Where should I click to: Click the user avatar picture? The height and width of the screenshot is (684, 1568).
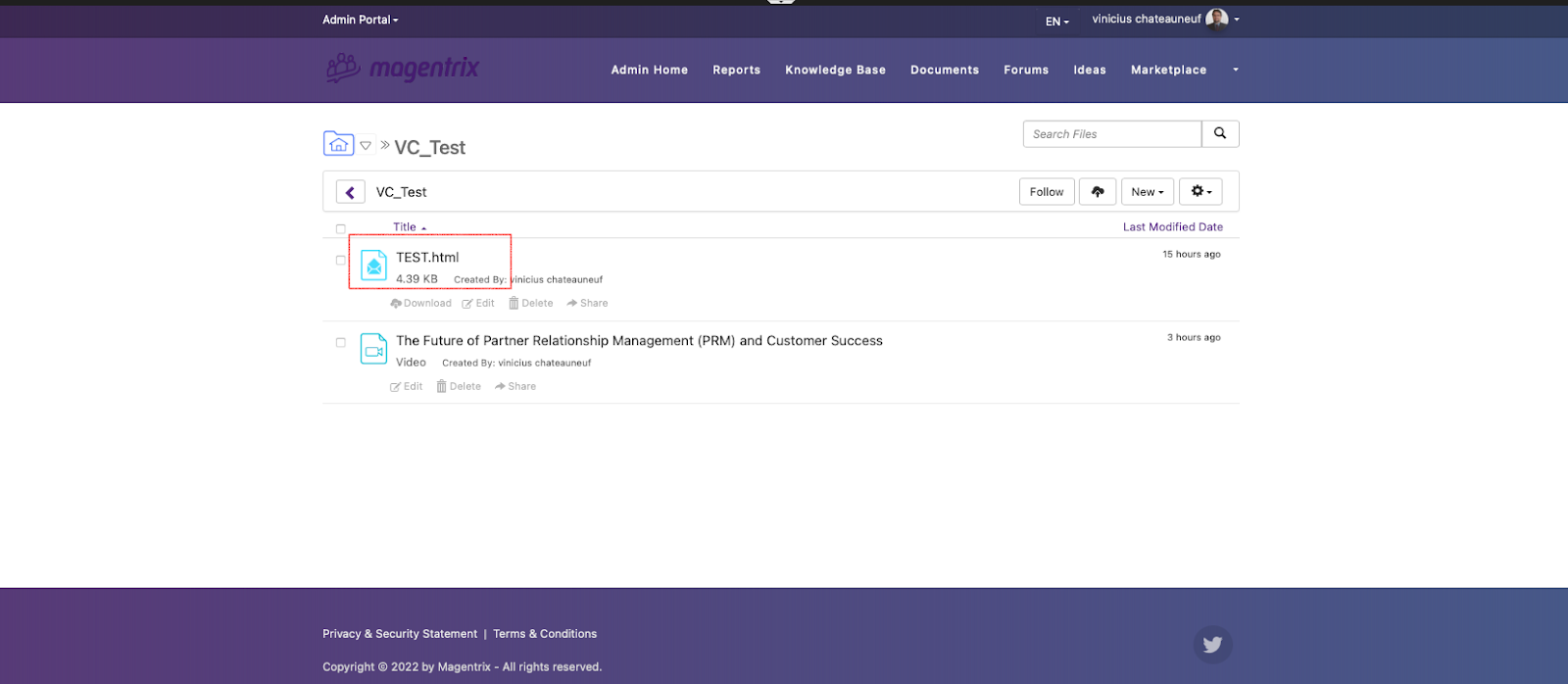pyautogui.click(x=1217, y=19)
